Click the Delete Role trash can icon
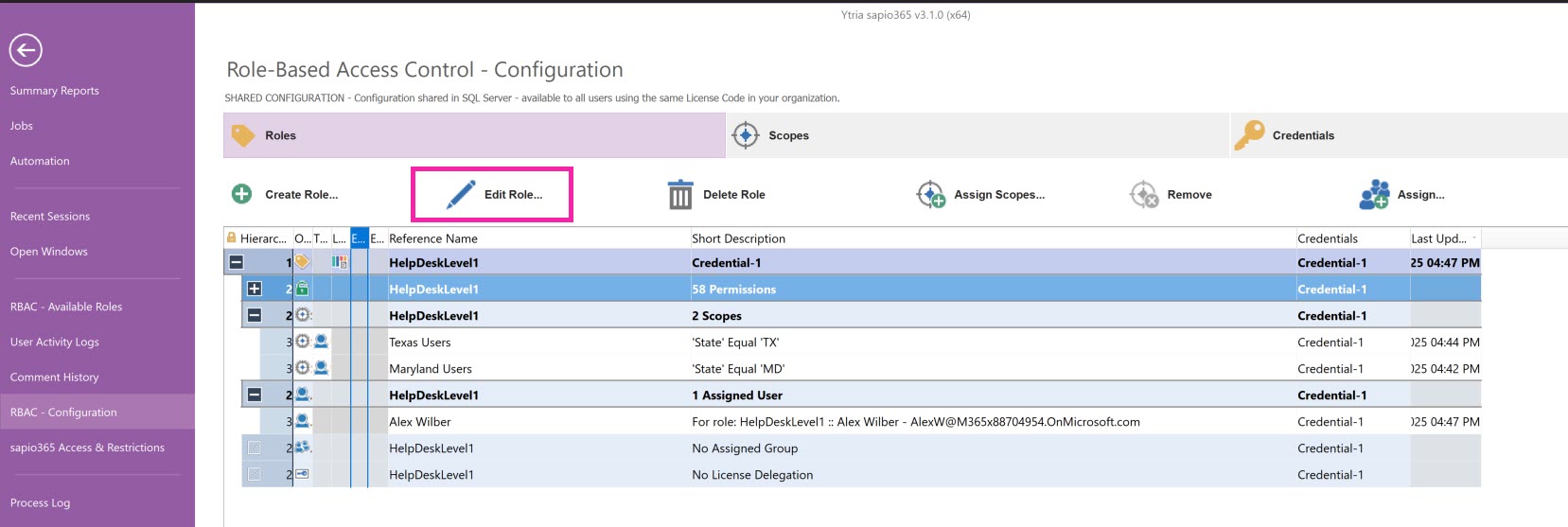This screenshot has width=1568, height=527. pos(680,194)
